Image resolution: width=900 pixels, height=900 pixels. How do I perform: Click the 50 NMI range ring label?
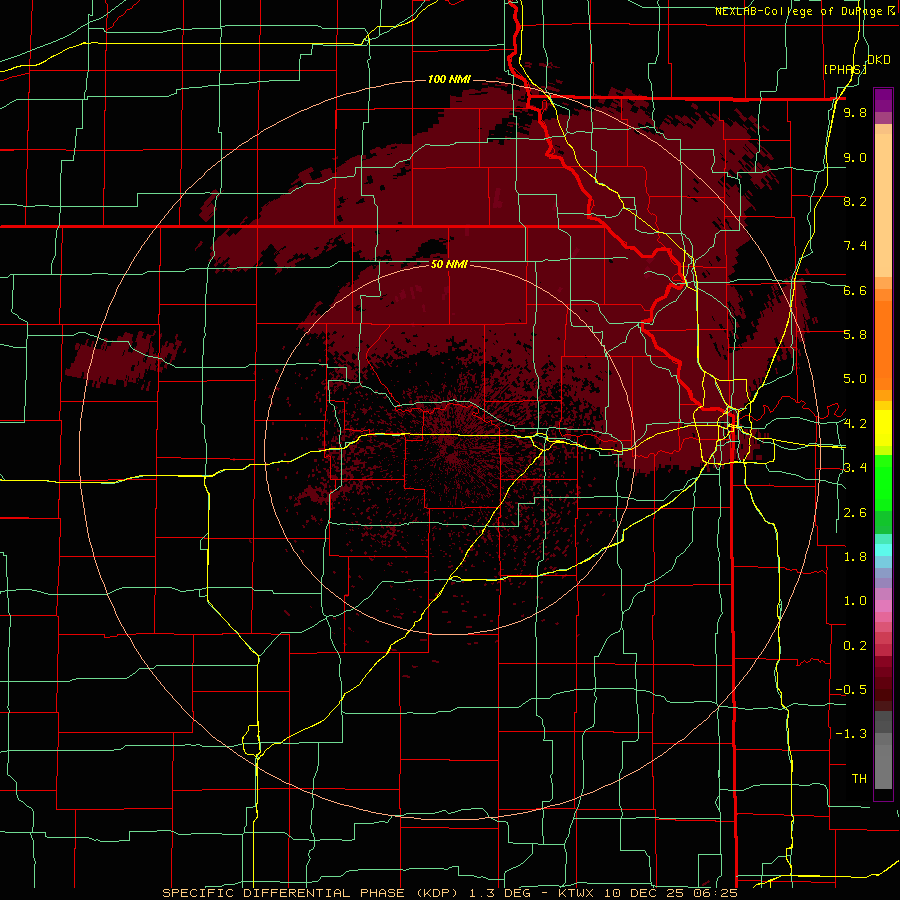449,265
